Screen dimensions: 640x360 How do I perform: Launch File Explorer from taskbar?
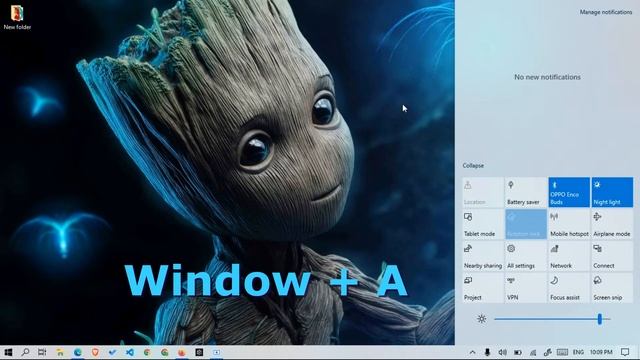click(60, 352)
